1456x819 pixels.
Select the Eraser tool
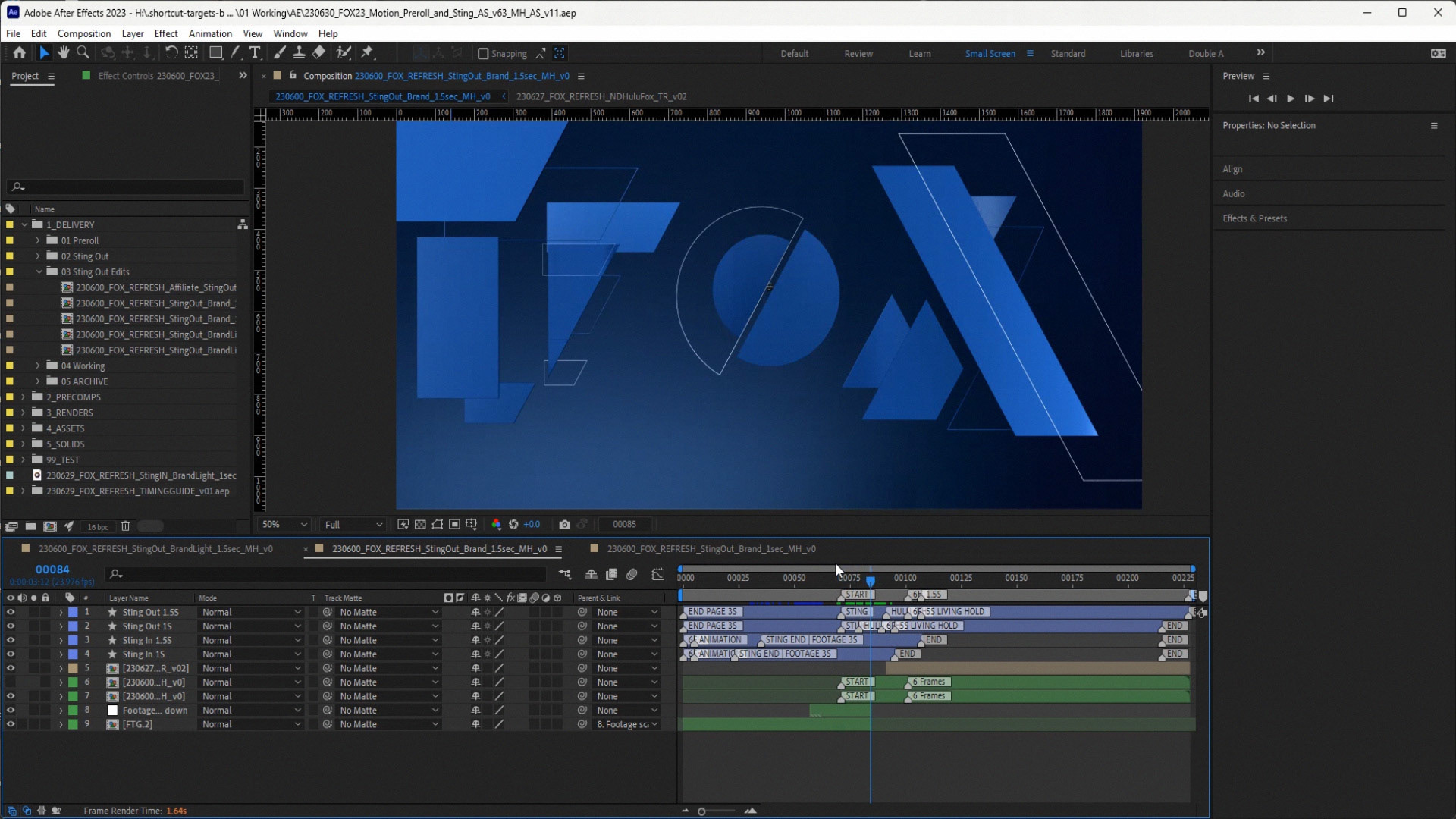318,52
